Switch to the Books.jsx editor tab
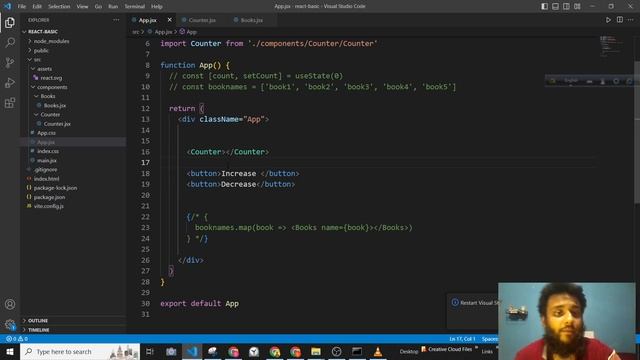The width and height of the screenshot is (640, 360). point(251,20)
